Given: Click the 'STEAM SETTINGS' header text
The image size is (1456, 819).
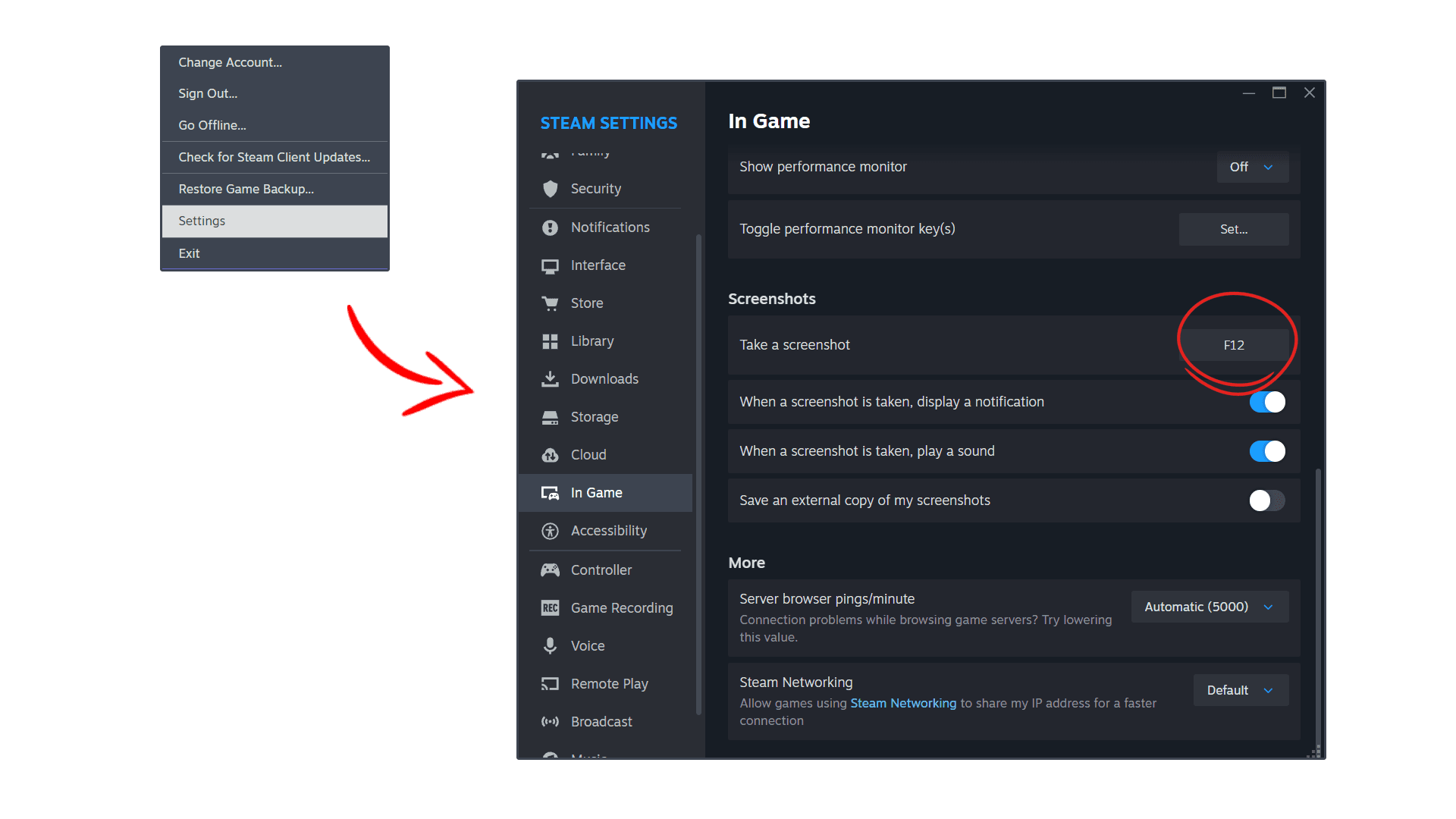Looking at the screenshot, I should [609, 123].
